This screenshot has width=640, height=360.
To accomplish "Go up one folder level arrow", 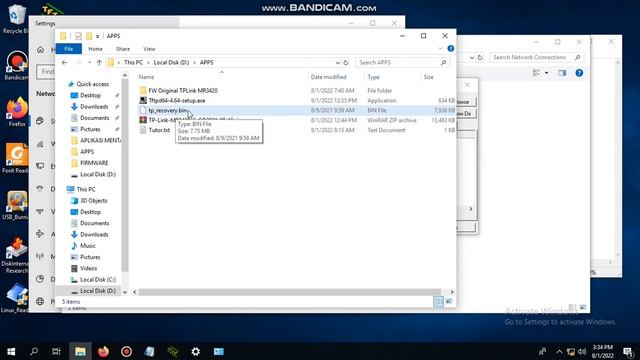I will [x=99, y=62].
